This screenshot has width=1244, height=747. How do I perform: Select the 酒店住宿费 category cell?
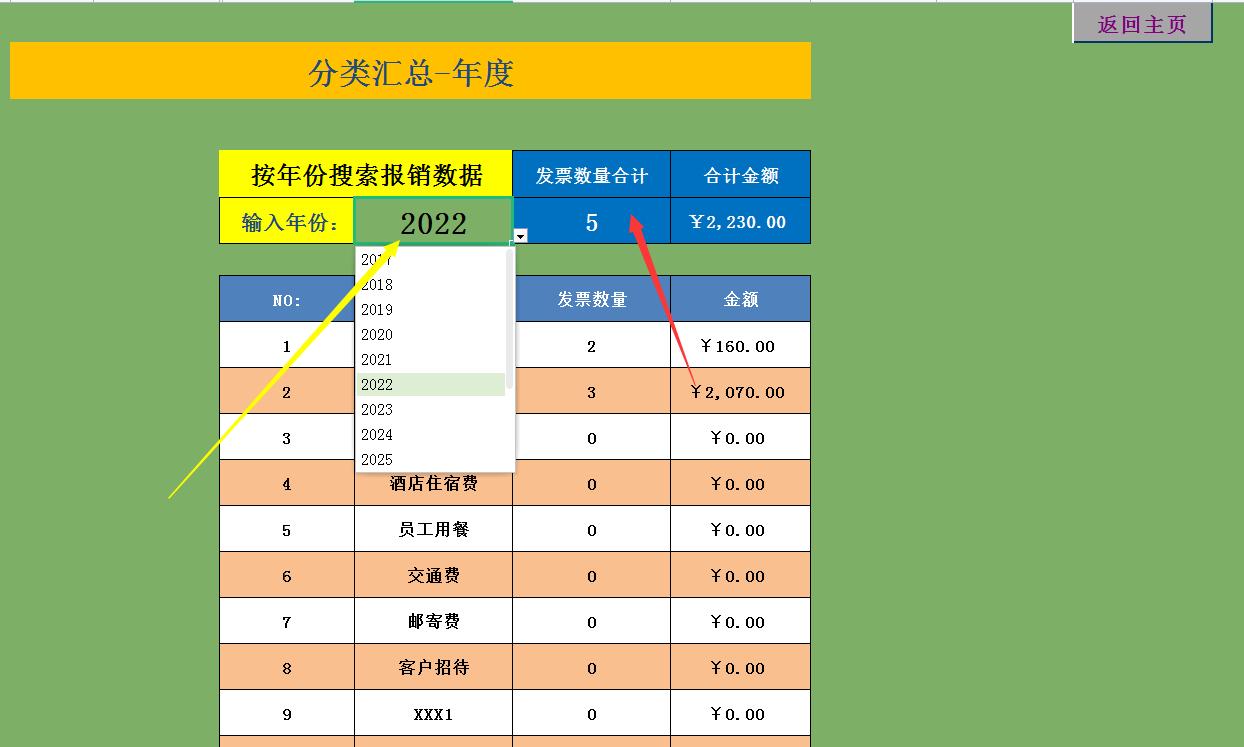tap(432, 482)
